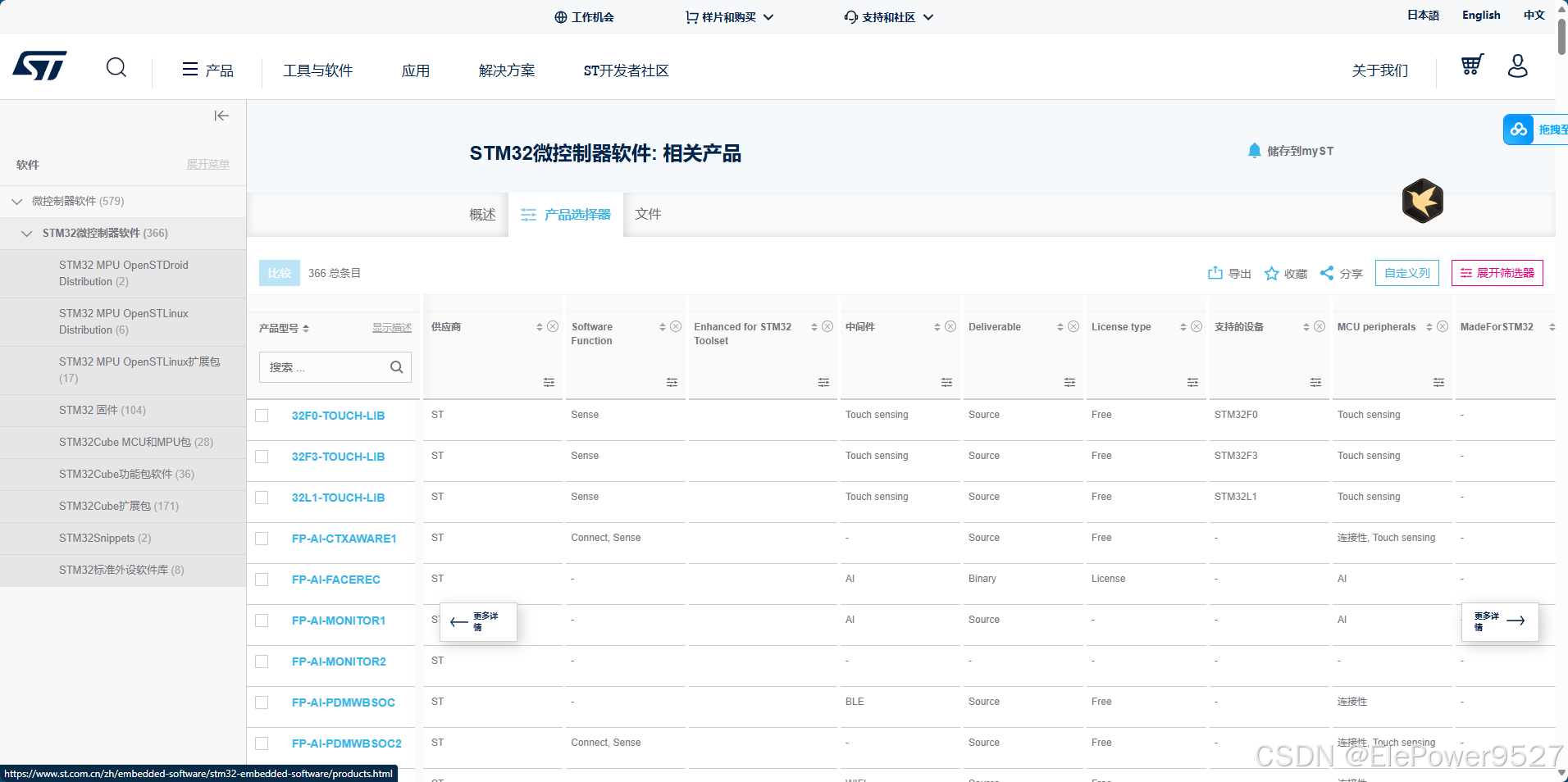The image size is (1568, 782).
Task: Open the site search magnifier
Action: [x=116, y=67]
